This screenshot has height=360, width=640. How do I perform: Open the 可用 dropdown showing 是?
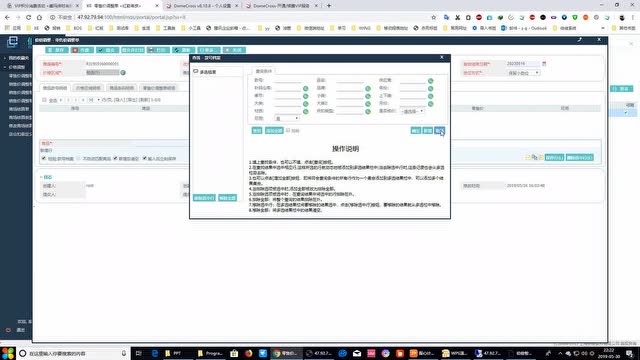click(287, 118)
